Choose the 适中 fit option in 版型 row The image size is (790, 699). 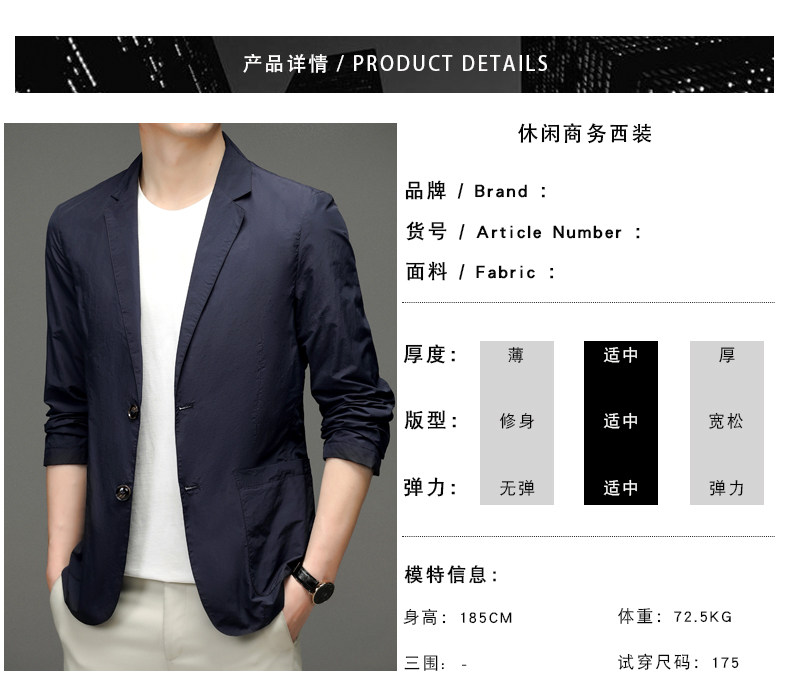(x=621, y=421)
